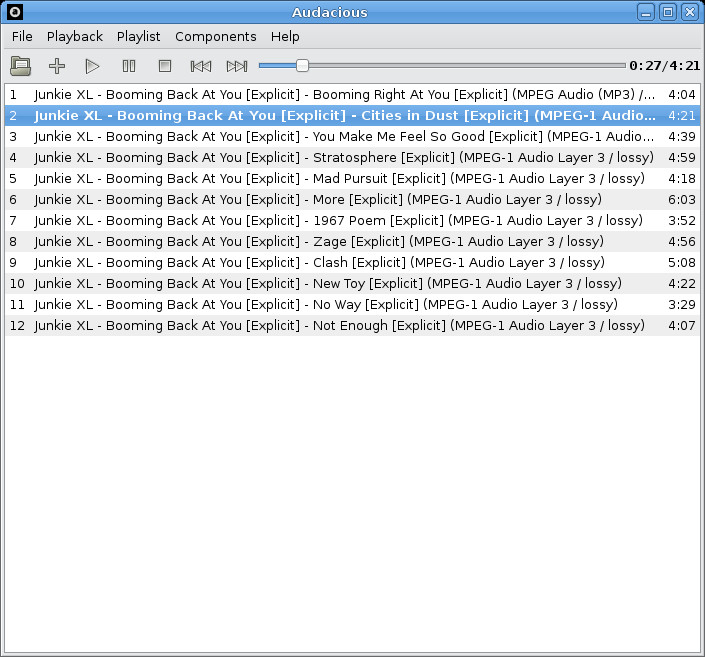Select track 3 You Make Me Feel So Good
Screen dimensions: 705x657
352,136
